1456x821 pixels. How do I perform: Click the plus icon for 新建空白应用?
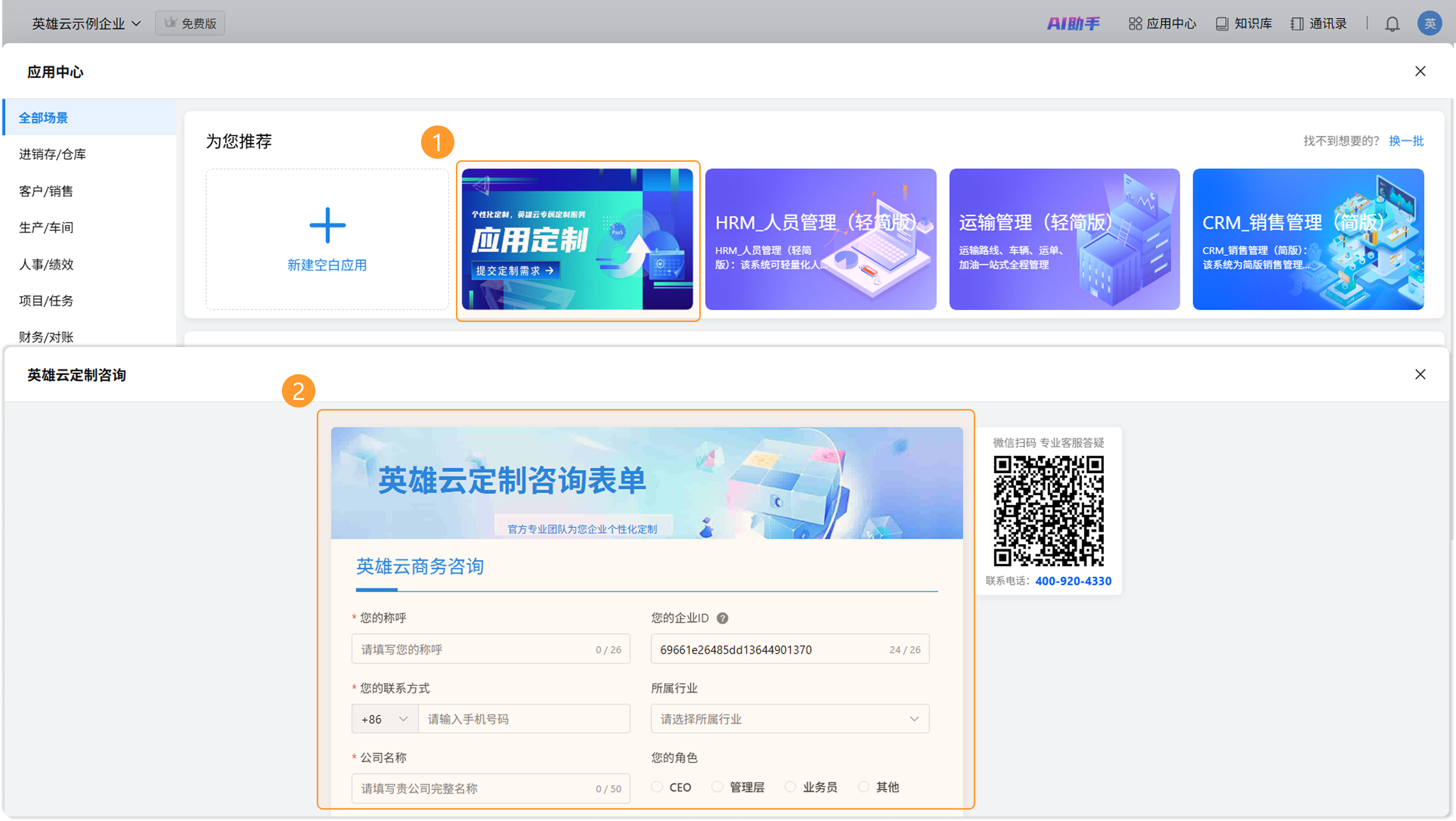point(327,225)
